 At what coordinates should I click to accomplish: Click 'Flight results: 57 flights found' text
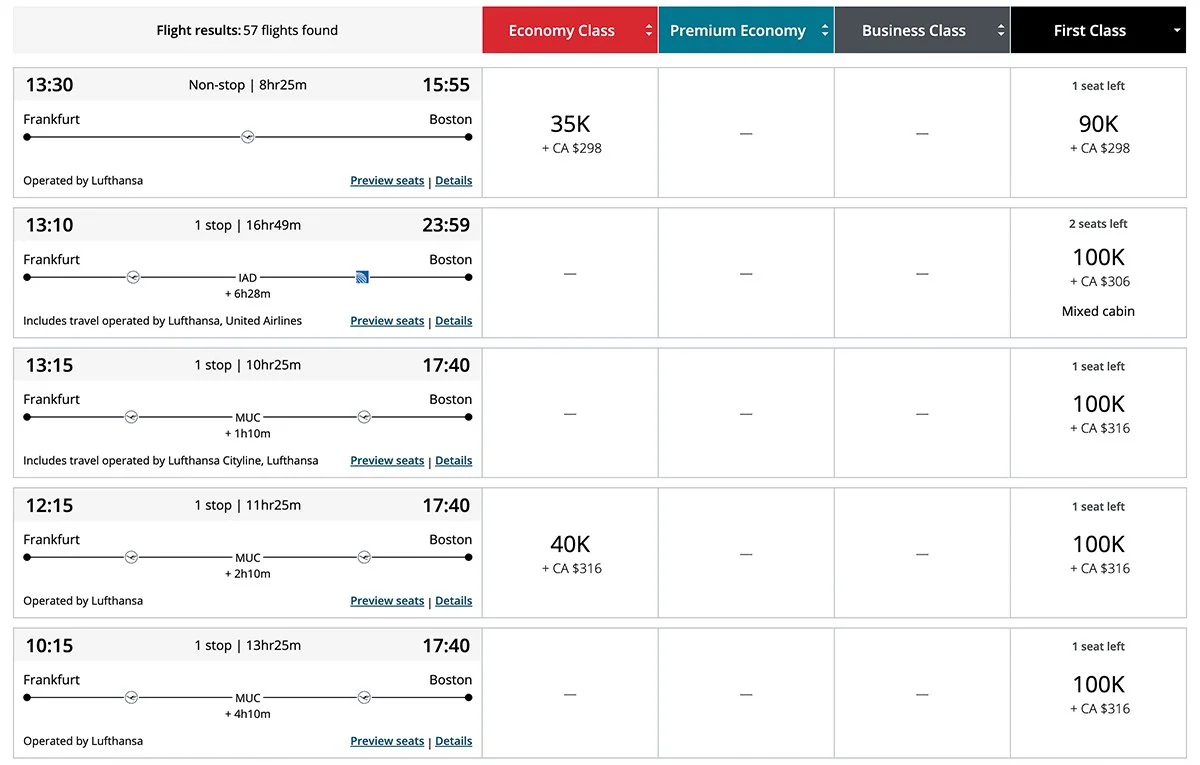pos(247,31)
